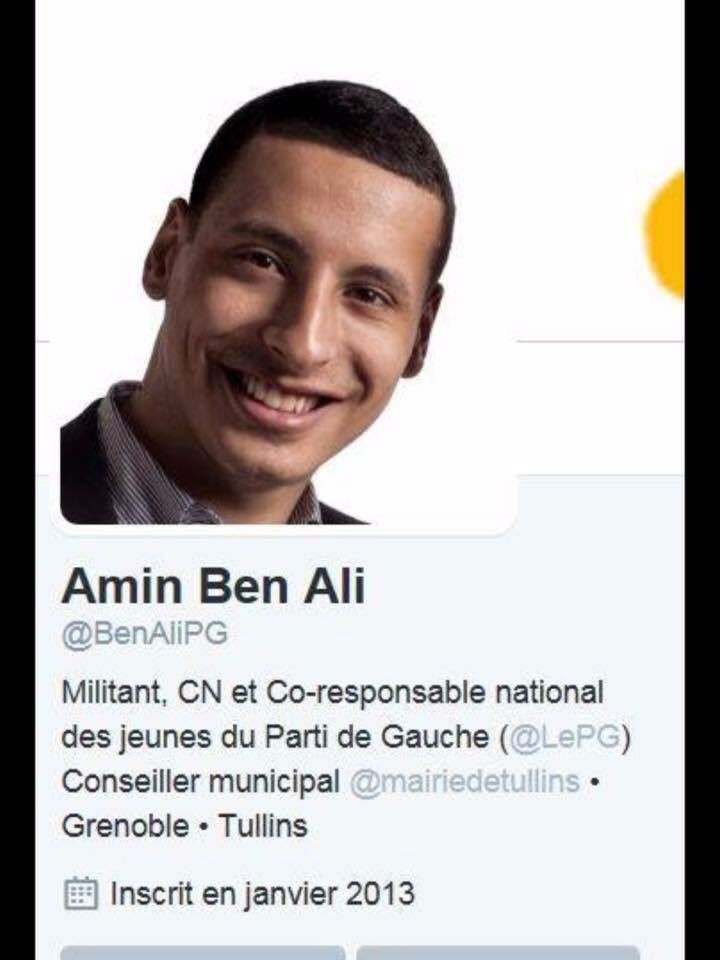Open the @BenAliPG handle
The width and height of the screenshot is (720, 960).
144,633
